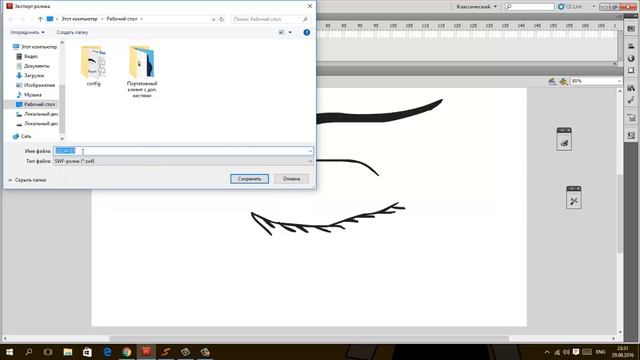Open the dock icon below Motion Presets

tap(631, 118)
